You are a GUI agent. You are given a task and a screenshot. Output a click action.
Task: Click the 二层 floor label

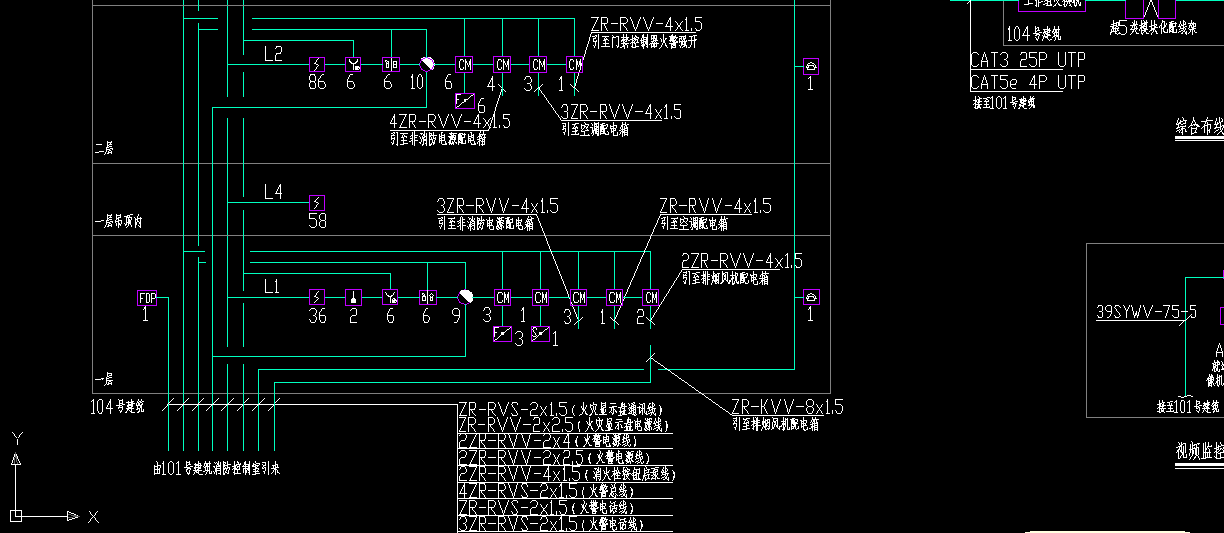click(x=103, y=149)
